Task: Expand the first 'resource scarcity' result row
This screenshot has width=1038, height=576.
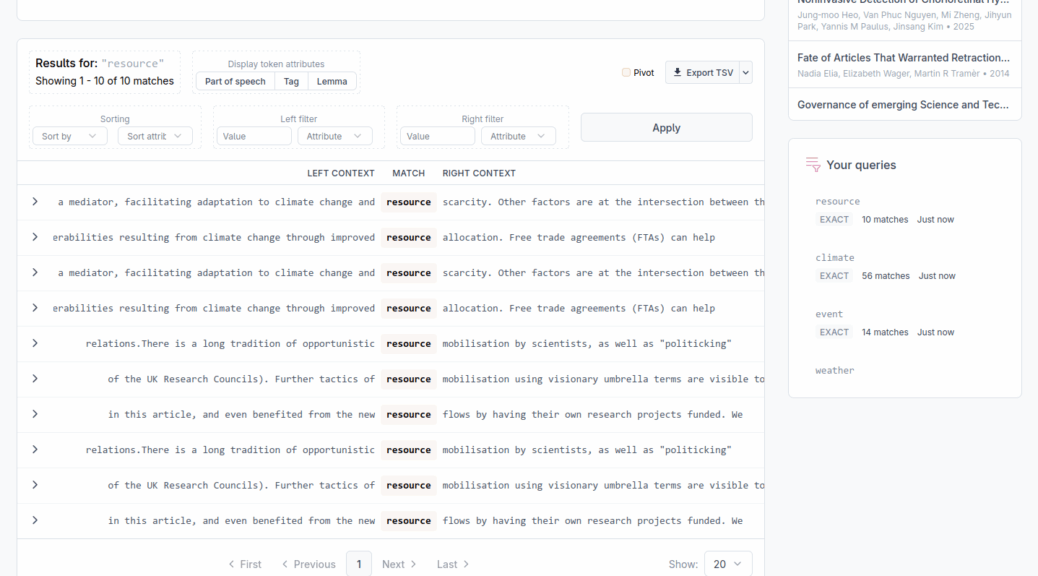Action: [35, 202]
